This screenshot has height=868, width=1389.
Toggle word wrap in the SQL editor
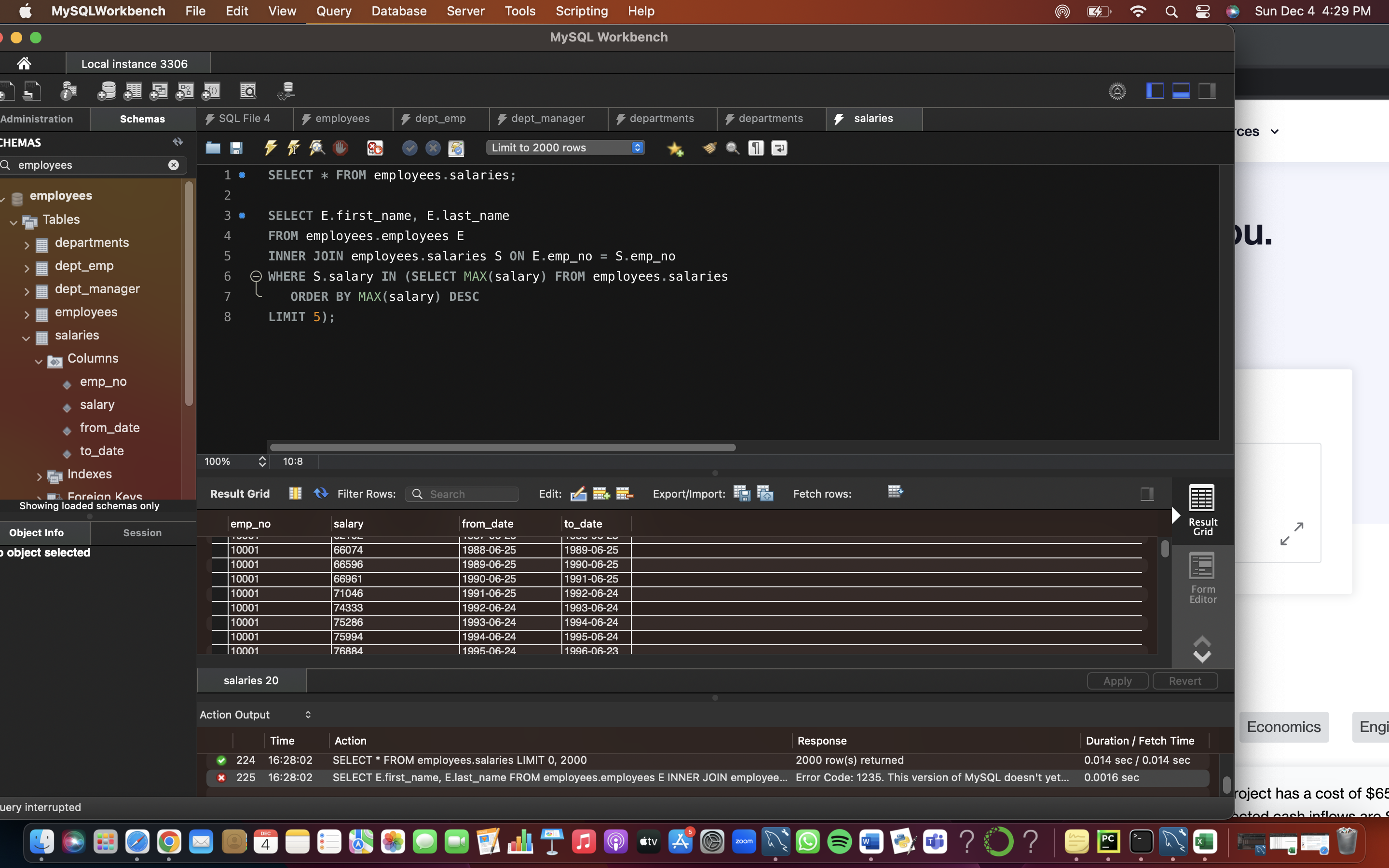(778, 148)
